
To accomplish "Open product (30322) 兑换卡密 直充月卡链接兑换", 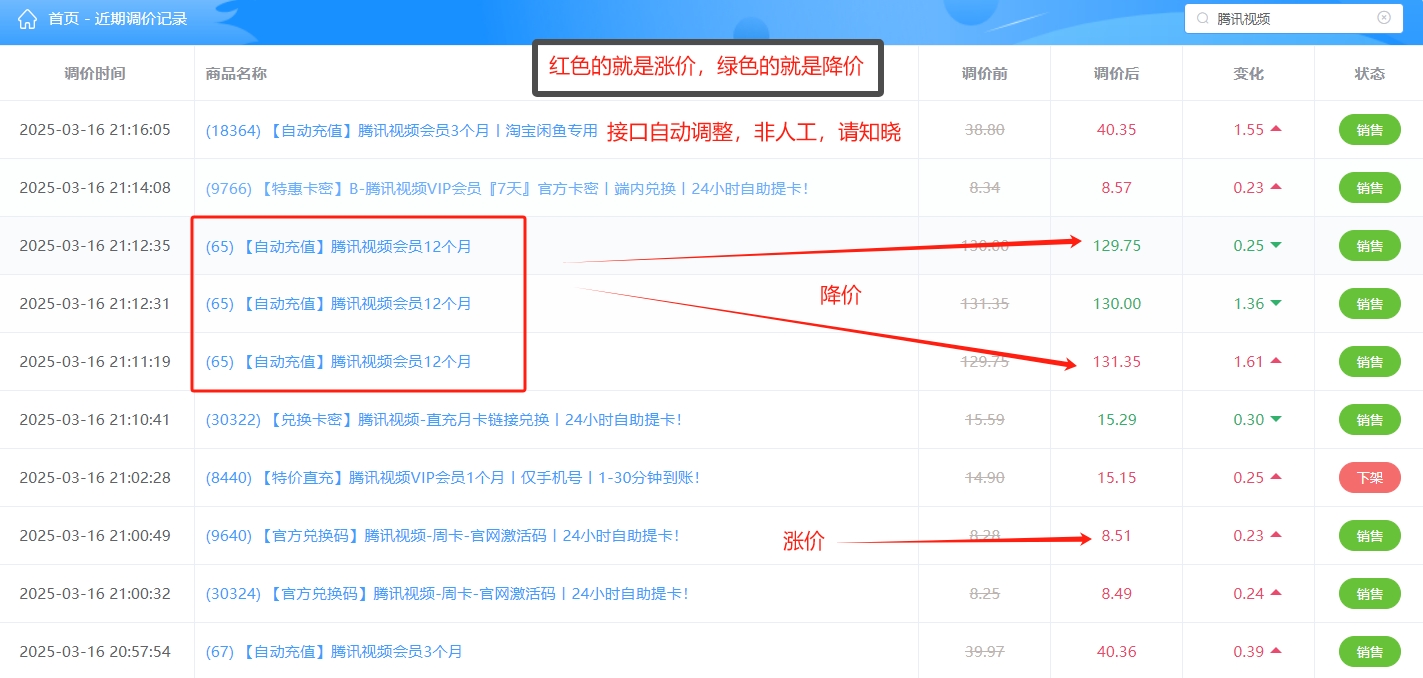I will coord(443,420).
